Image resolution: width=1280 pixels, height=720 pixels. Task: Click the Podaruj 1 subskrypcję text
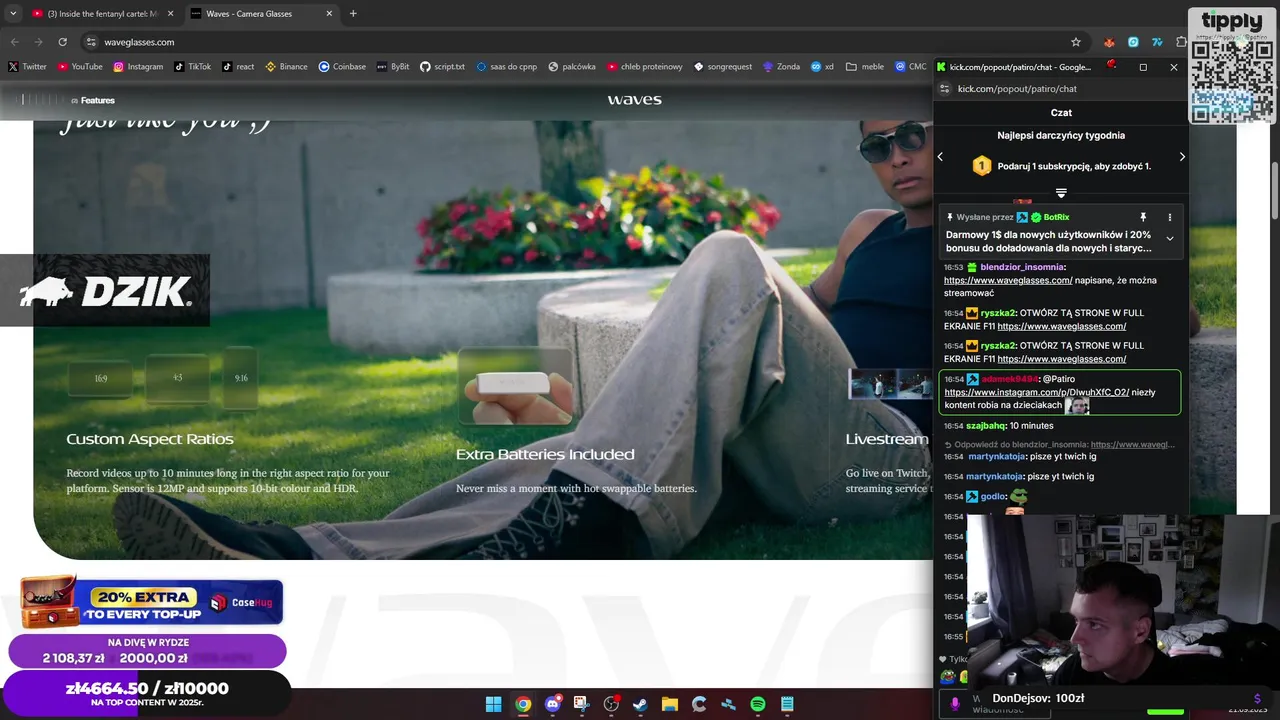pyautogui.click(x=1074, y=166)
